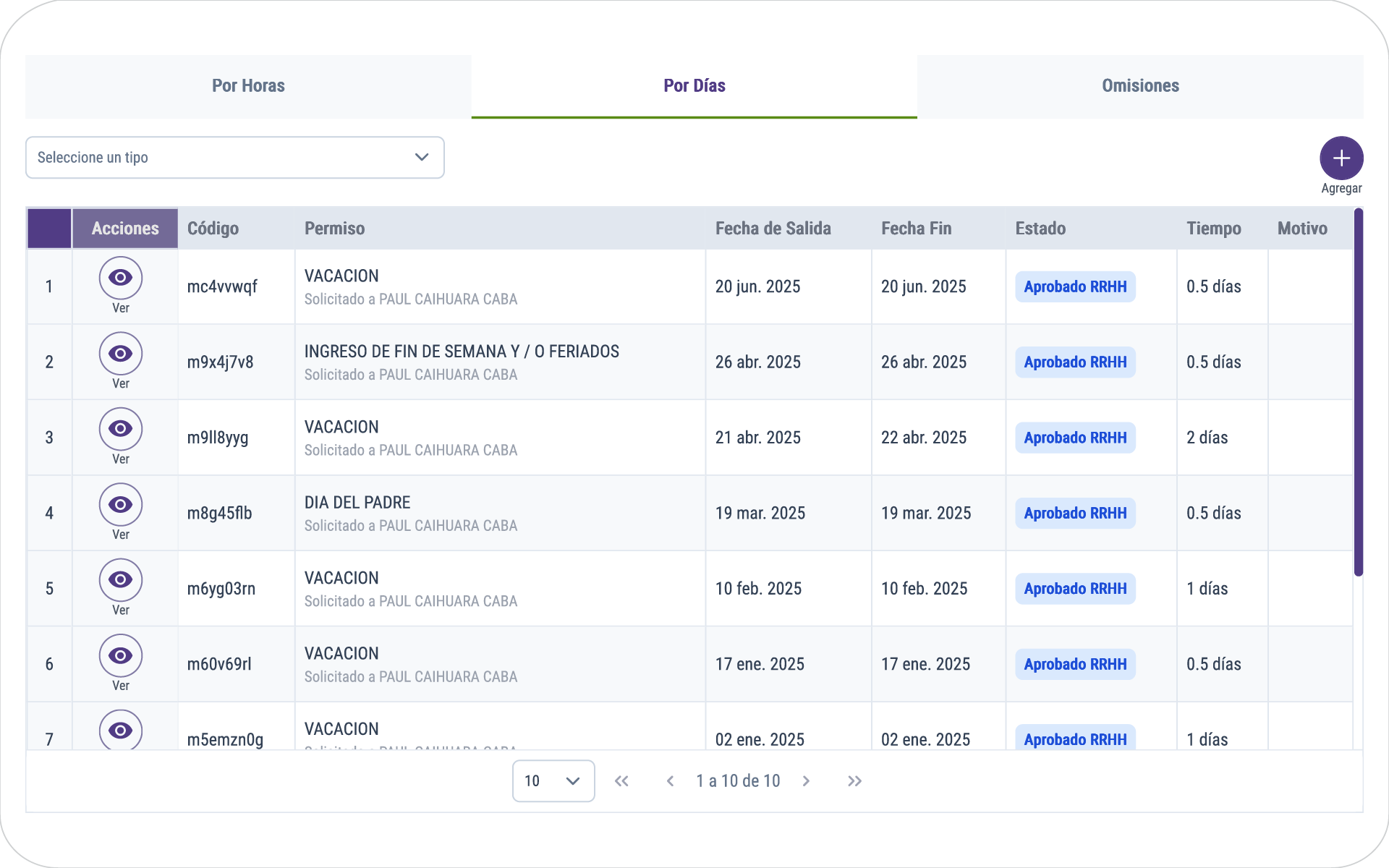Click the eye icon in row 7

121,730
